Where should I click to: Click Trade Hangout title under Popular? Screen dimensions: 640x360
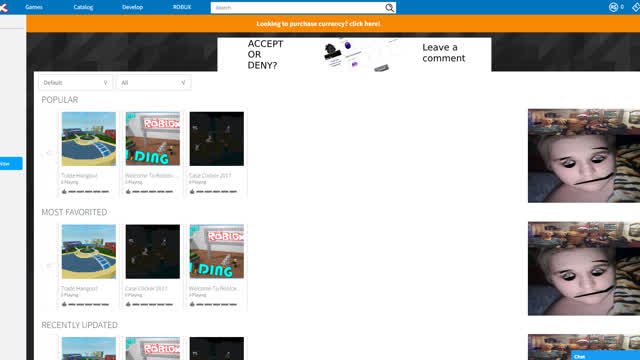point(80,176)
